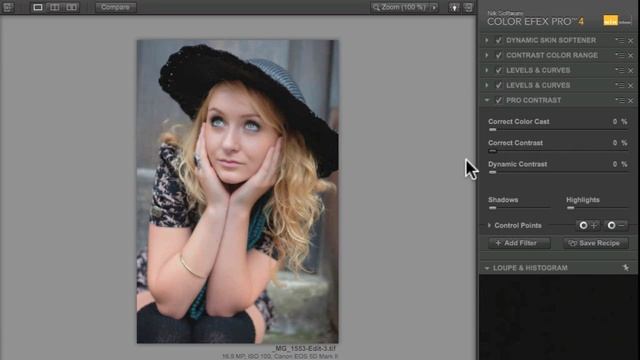
Task: Expand the Control Points section
Action: coord(489,225)
